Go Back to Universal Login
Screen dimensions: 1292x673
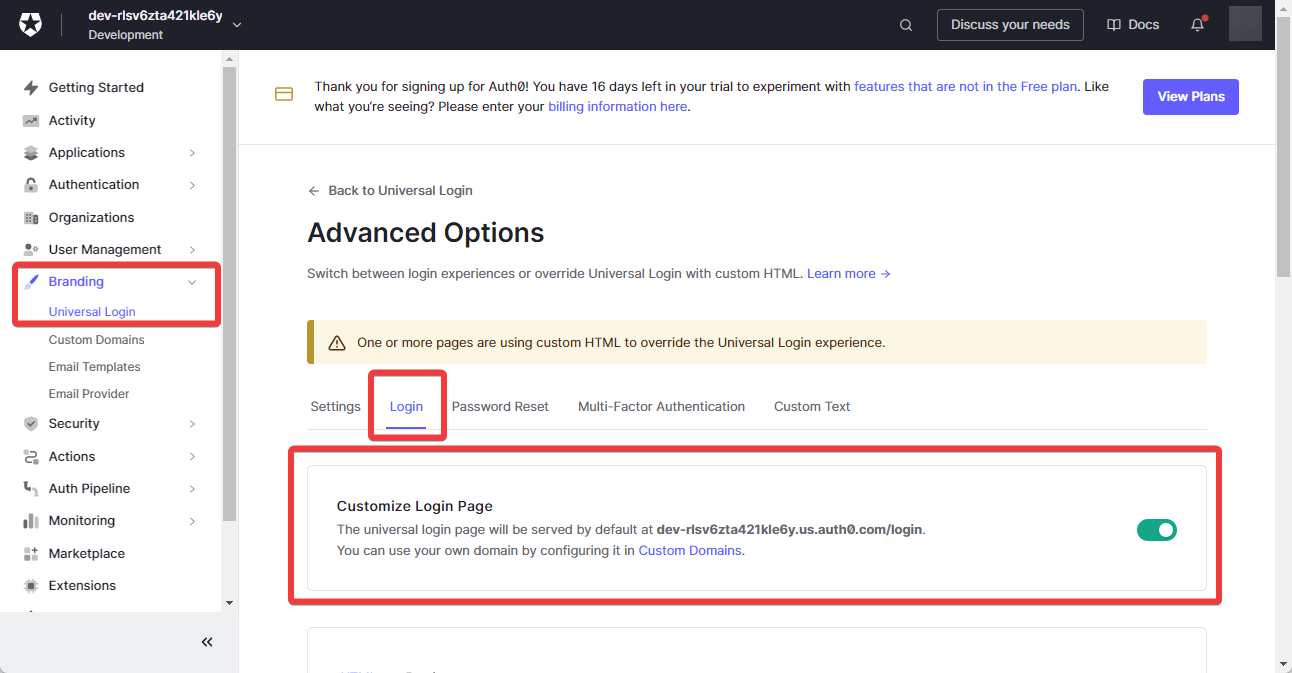(400, 191)
